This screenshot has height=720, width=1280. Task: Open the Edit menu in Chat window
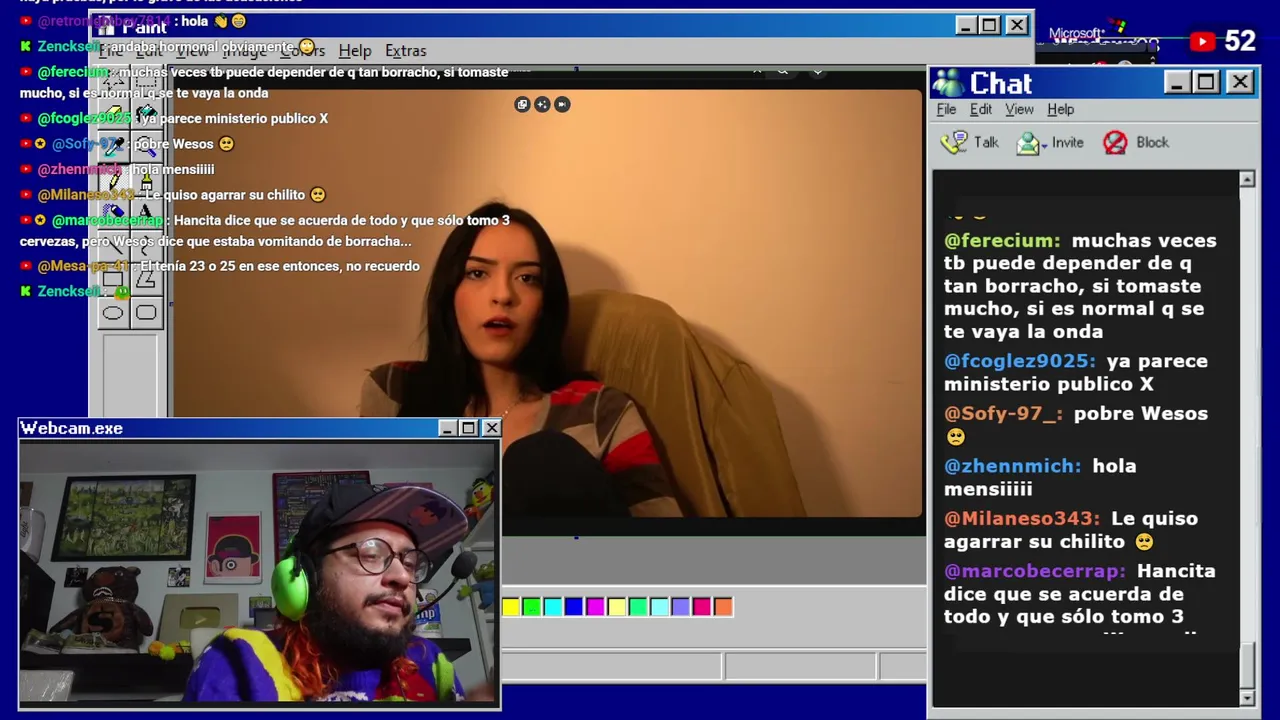pyautogui.click(x=981, y=109)
